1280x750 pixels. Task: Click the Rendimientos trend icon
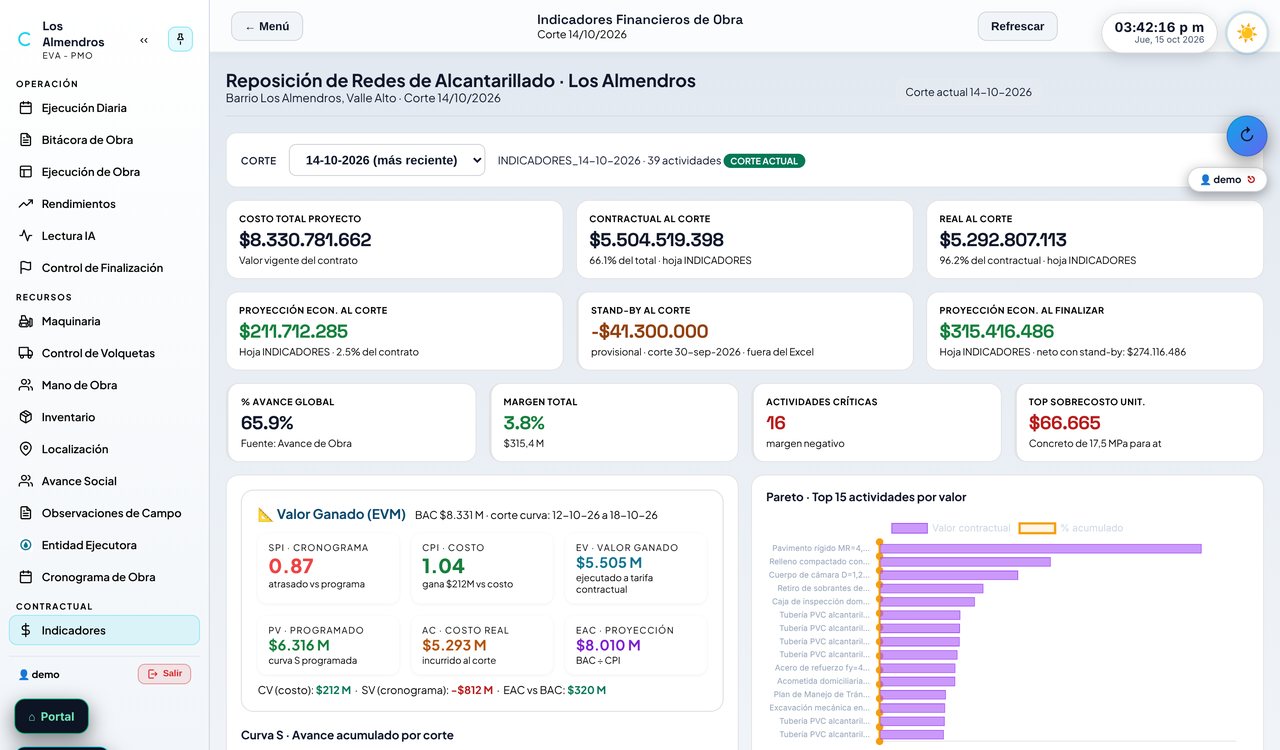(26, 204)
